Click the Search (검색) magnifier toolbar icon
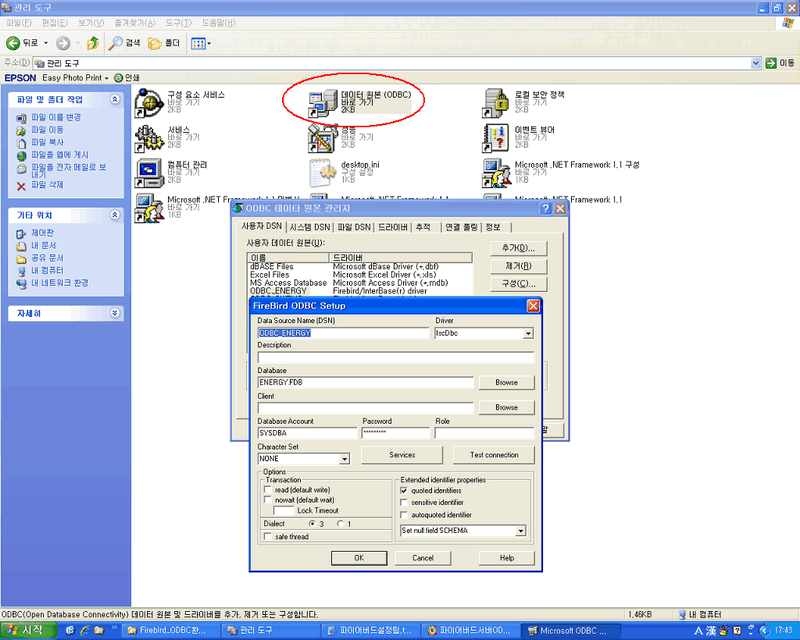 pos(115,43)
